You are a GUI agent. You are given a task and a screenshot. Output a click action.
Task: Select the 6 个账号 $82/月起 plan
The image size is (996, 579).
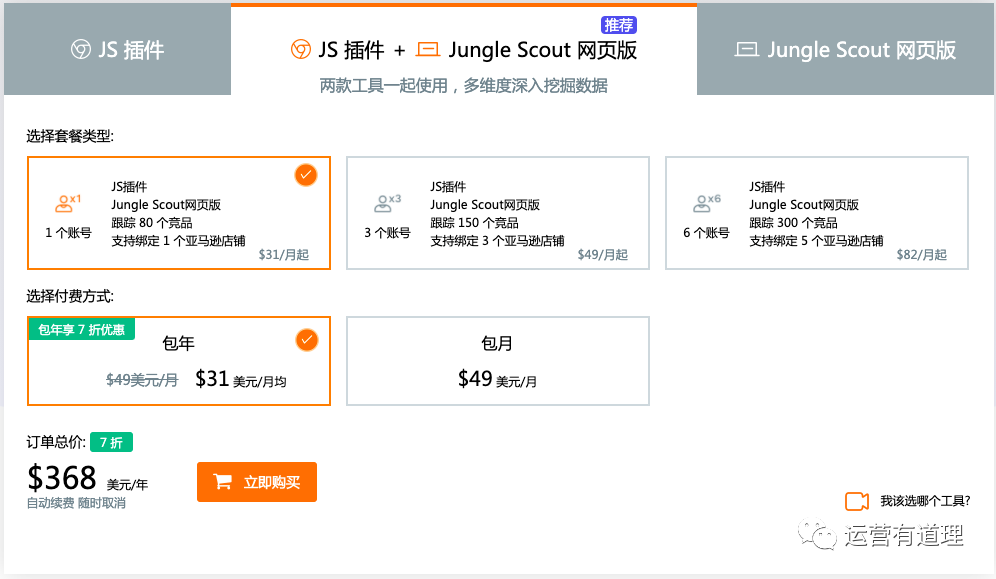tap(816, 213)
